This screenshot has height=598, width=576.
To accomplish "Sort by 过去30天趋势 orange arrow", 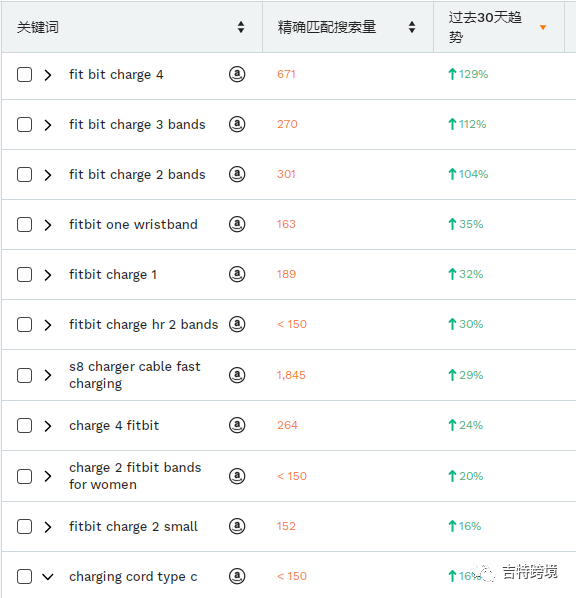I will tap(543, 27).
